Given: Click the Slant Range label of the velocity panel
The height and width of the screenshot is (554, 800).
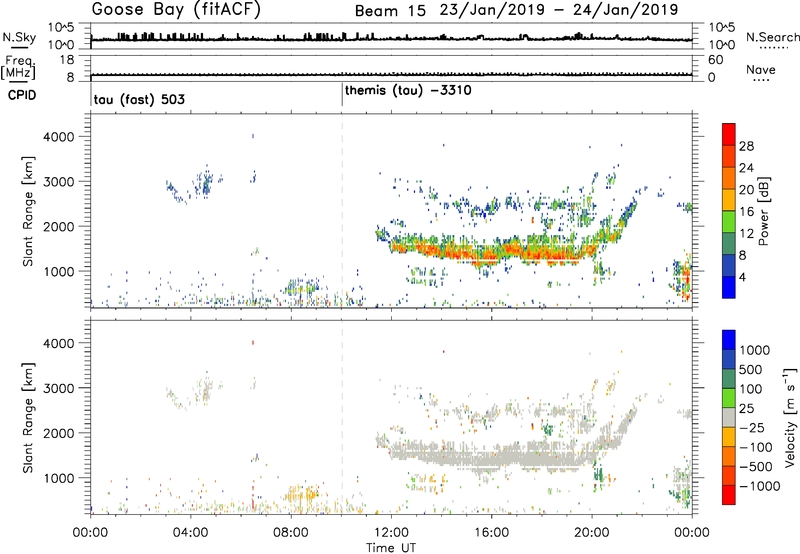Looking at the screenshot, I should pos(28,418).
